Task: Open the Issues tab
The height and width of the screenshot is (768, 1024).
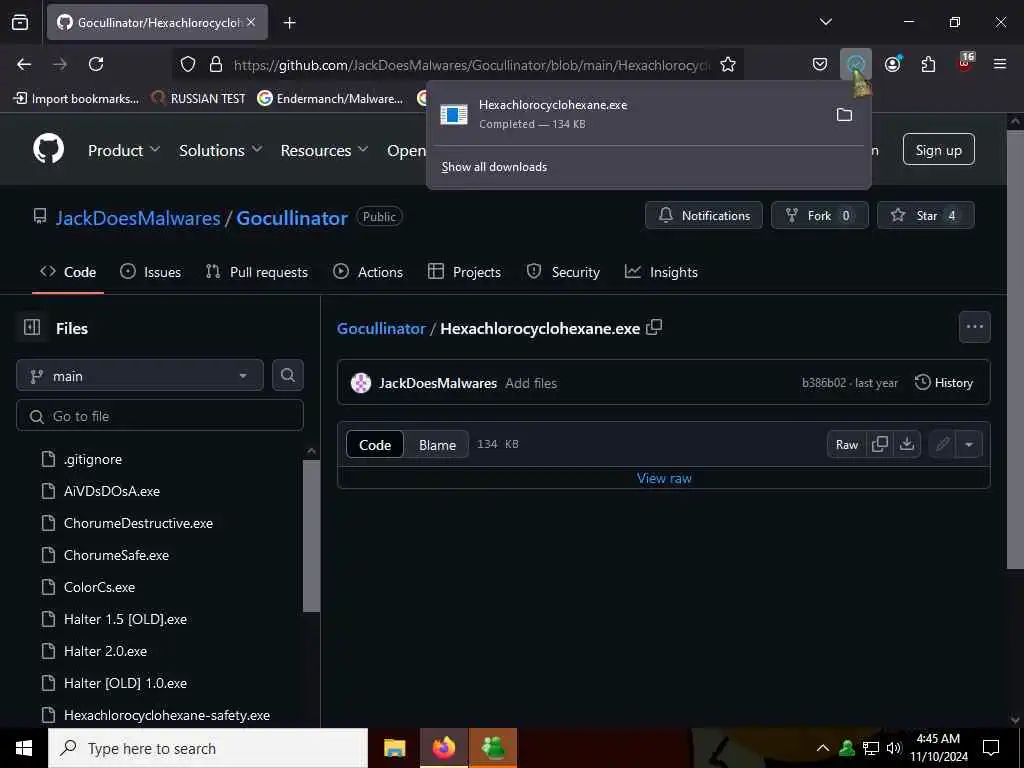Action: tap(150, 272)
